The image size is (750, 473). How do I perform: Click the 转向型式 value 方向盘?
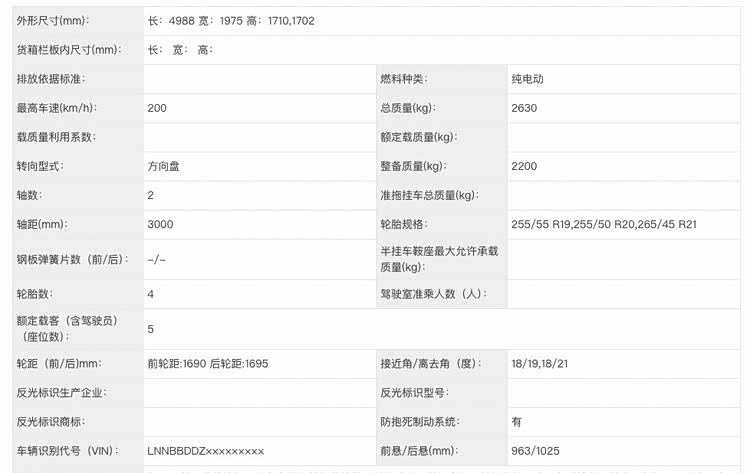[x=163, y=166]
